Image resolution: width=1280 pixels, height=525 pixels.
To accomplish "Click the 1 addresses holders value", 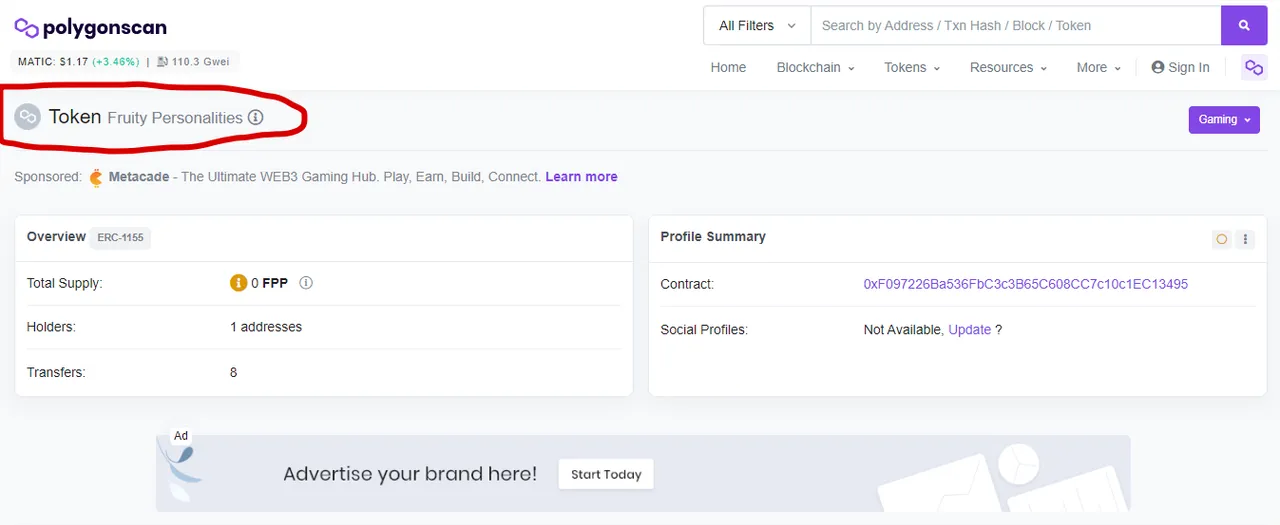I will 266,327.
